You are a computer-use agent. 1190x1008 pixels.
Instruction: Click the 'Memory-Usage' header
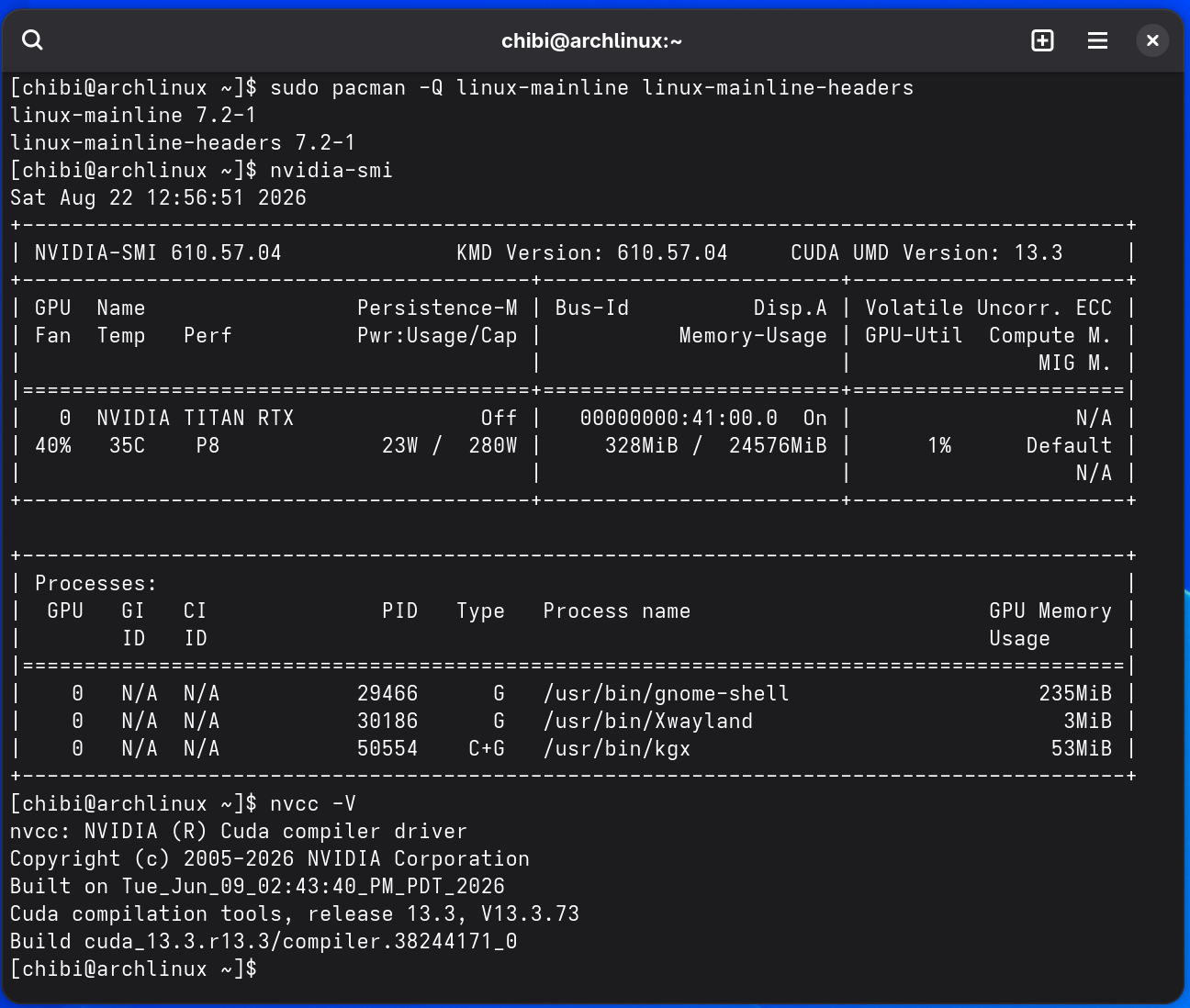753,336
